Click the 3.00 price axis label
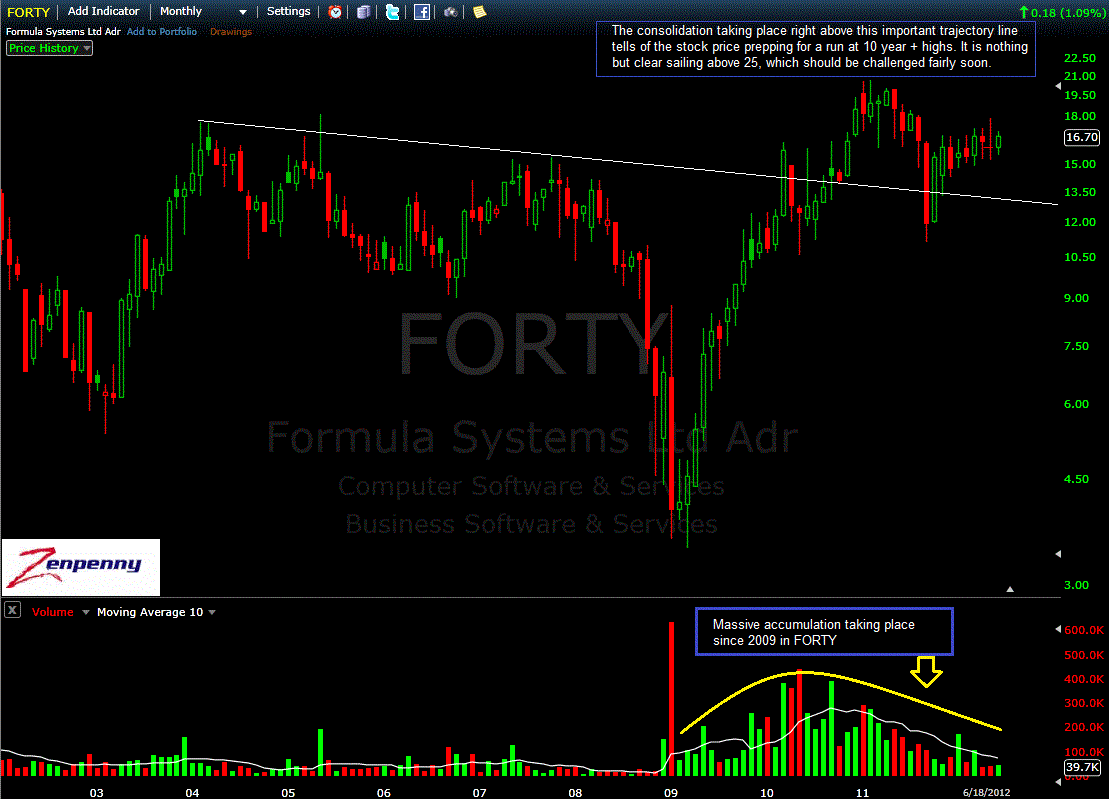This screenshot has width=1109, height=799. tap(1076, 585)
